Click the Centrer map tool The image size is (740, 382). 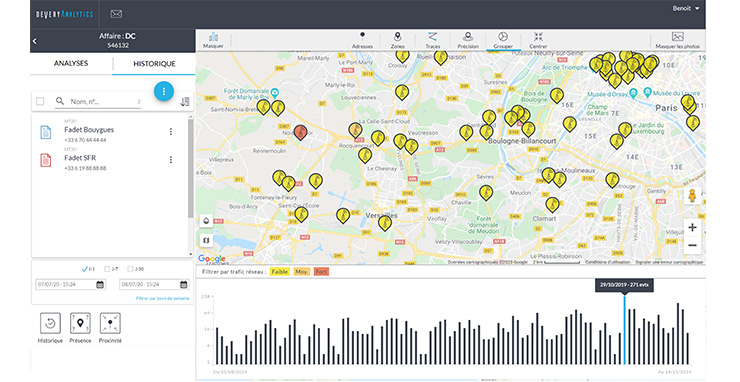(x=538, y=40)
